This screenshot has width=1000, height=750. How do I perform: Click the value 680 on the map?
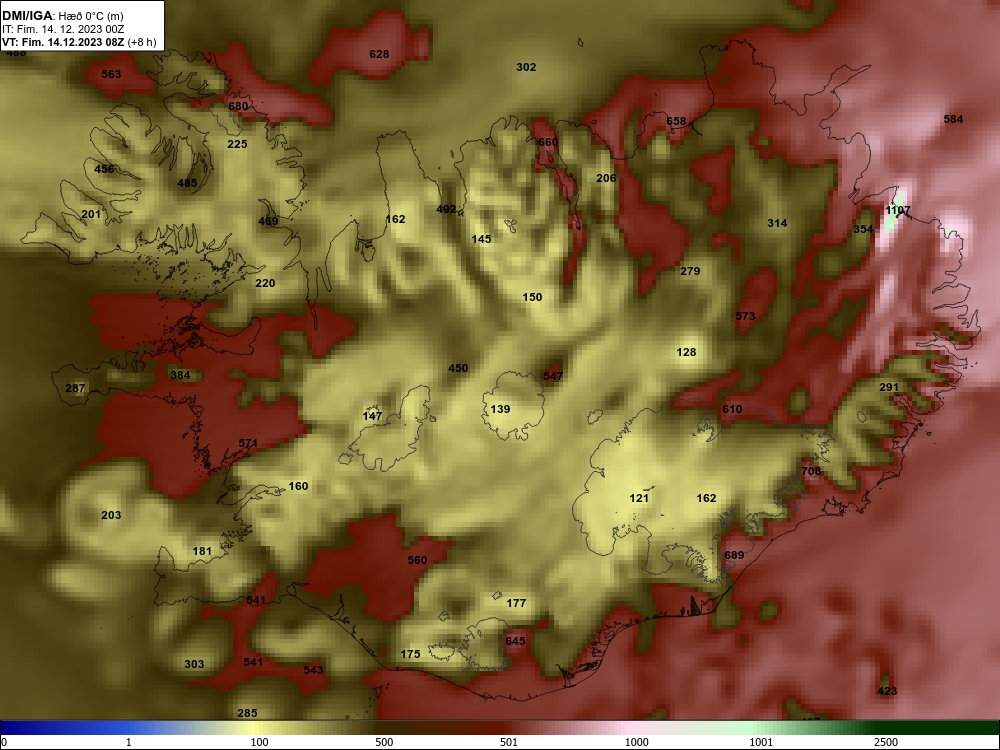click(x=238, y=106)
